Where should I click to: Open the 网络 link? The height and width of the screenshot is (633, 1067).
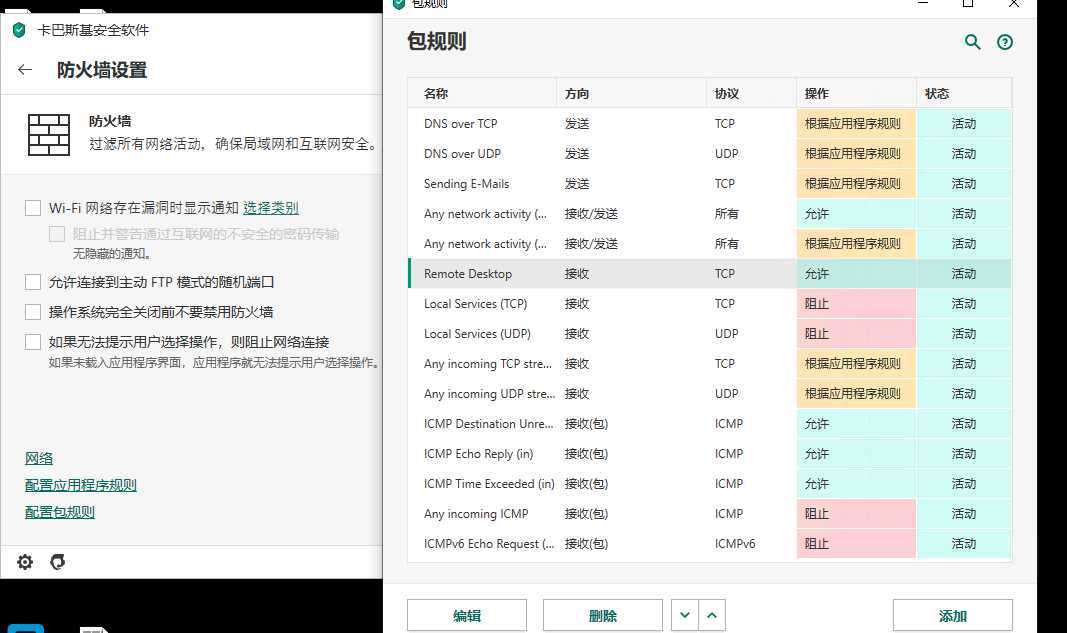(39, 458)
